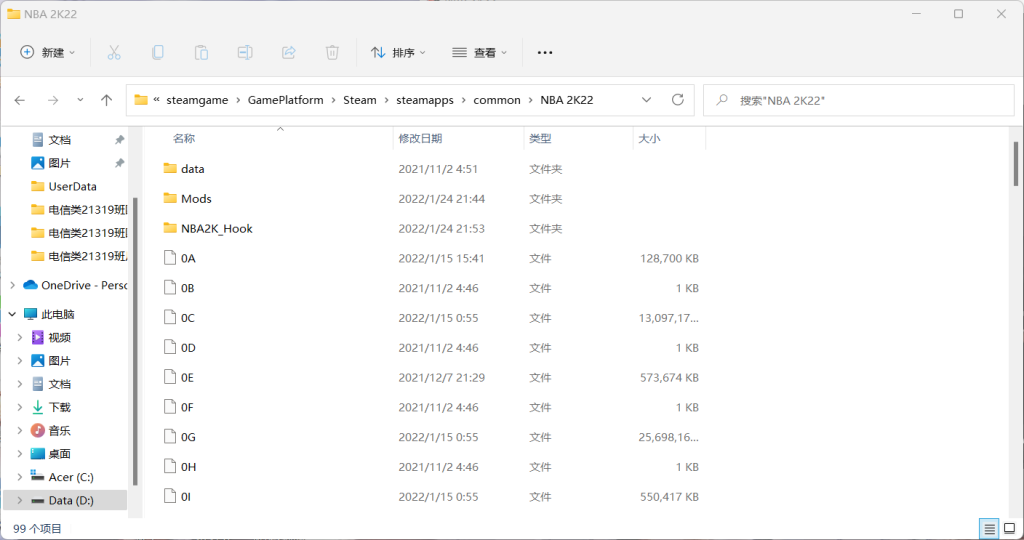The height and width of the screenshot is (540, 1024).
Task: Go up one folder level arrow
Action: pos(106,100)
